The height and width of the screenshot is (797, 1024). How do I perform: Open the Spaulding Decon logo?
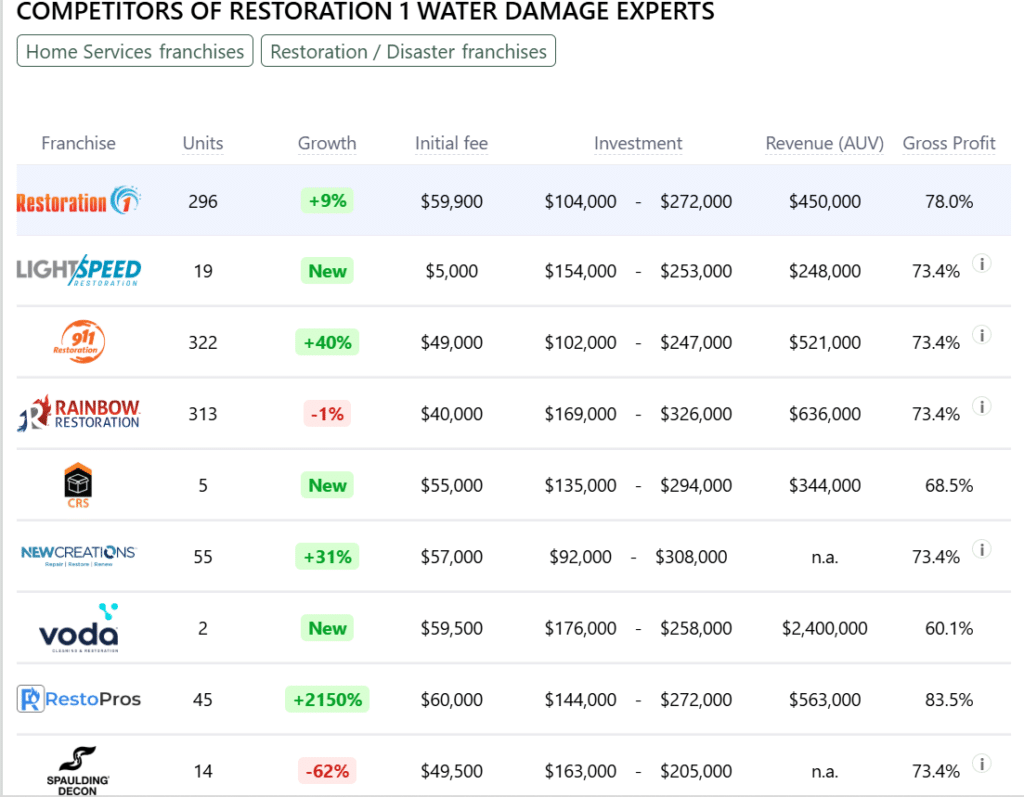click(x=78, y=770)
